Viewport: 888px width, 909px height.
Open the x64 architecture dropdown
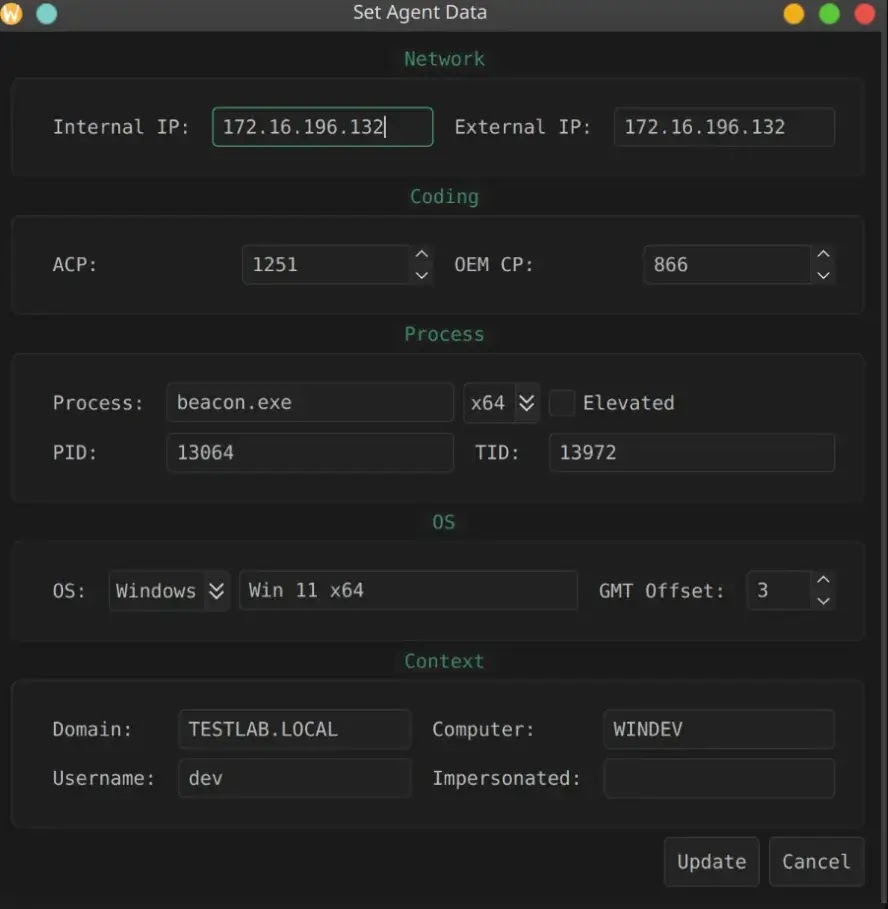[502, 403]
